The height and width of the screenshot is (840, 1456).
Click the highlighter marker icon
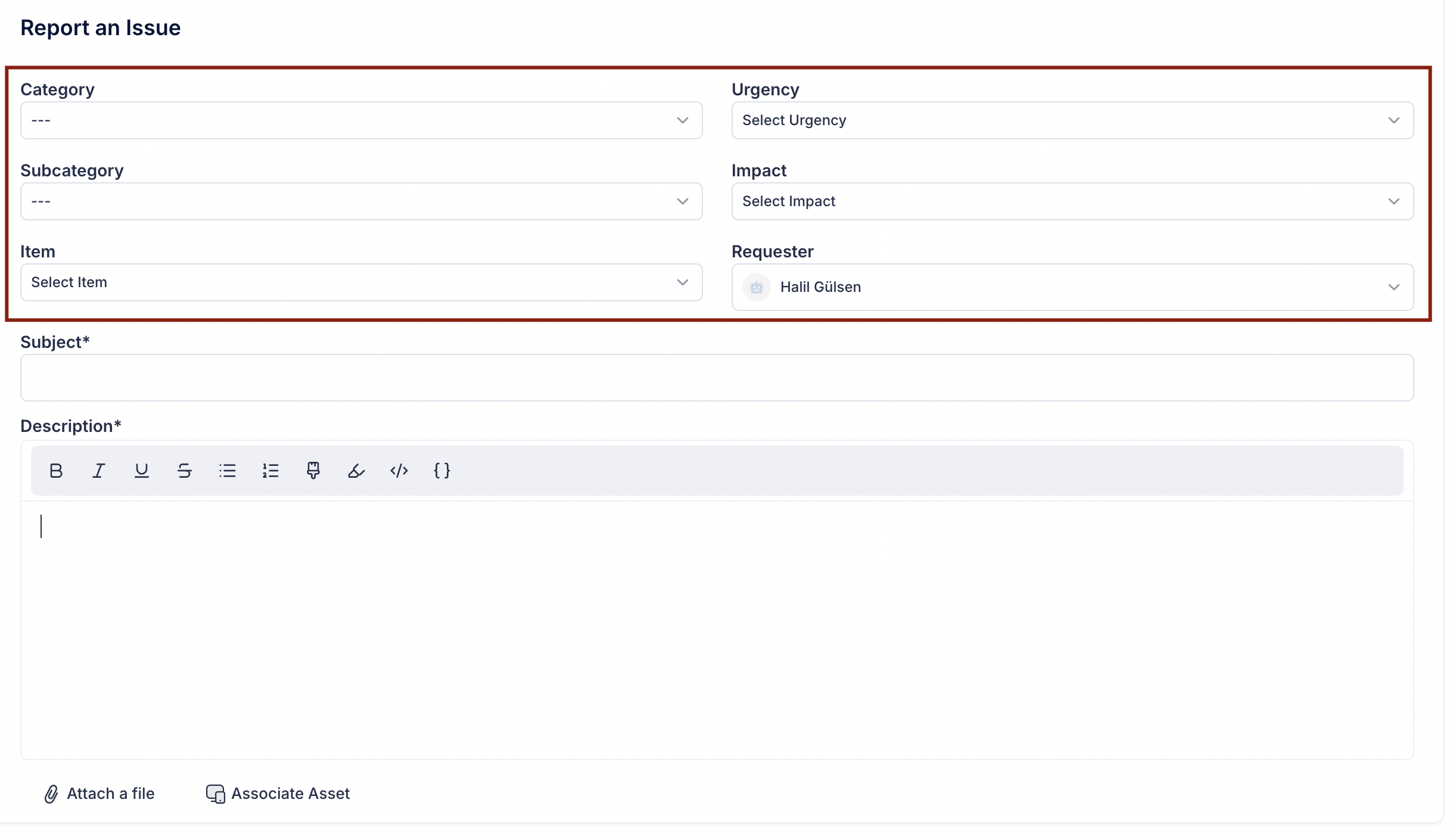tap(356, 471)
